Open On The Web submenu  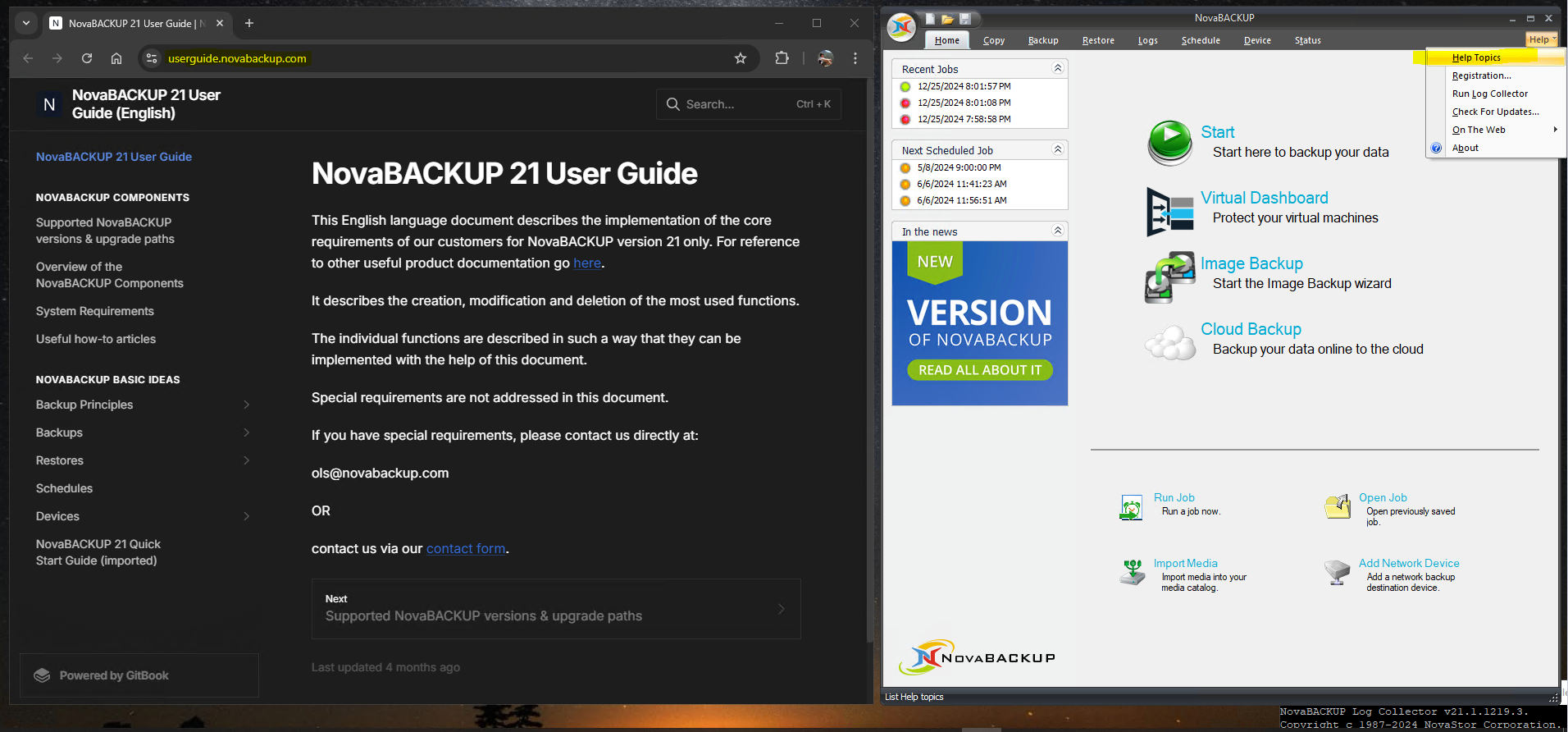pos(1496,130)
